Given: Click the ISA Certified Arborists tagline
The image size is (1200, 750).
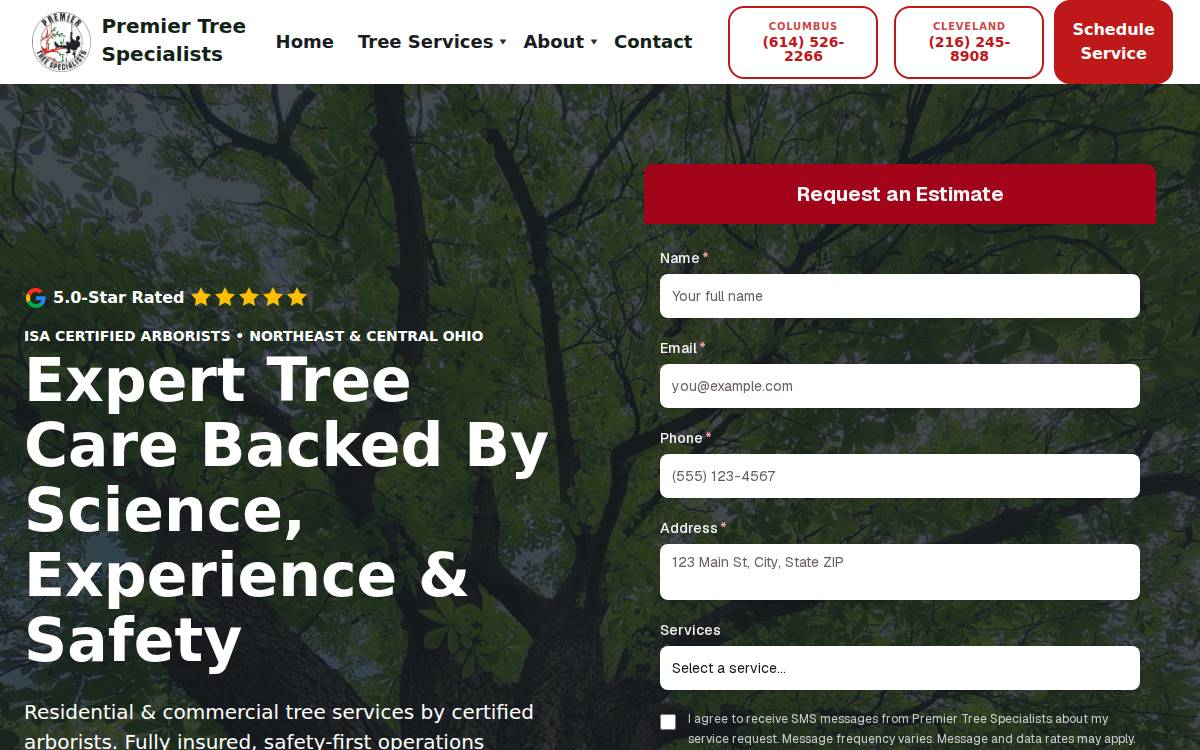Looking at the screenshot, I should (254, 336).
